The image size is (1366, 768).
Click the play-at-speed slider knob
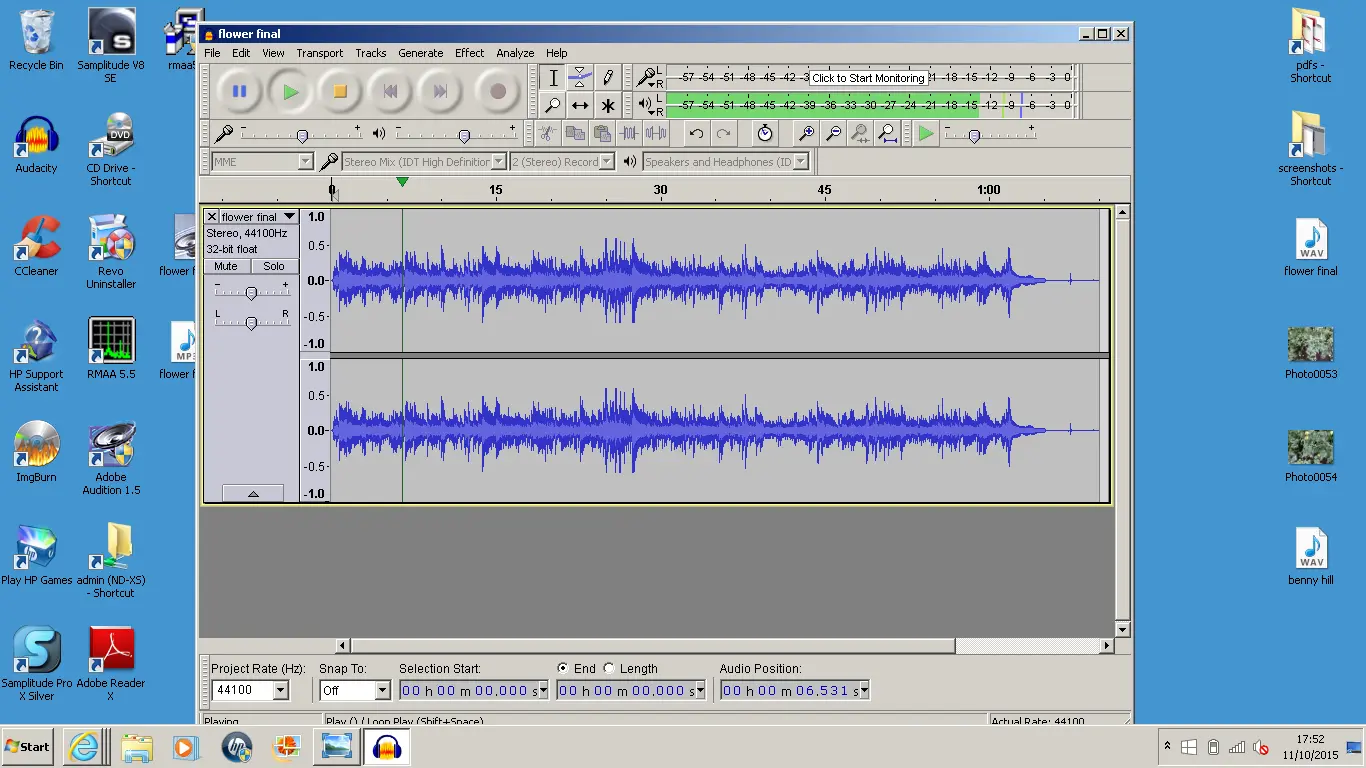point(975,135)
